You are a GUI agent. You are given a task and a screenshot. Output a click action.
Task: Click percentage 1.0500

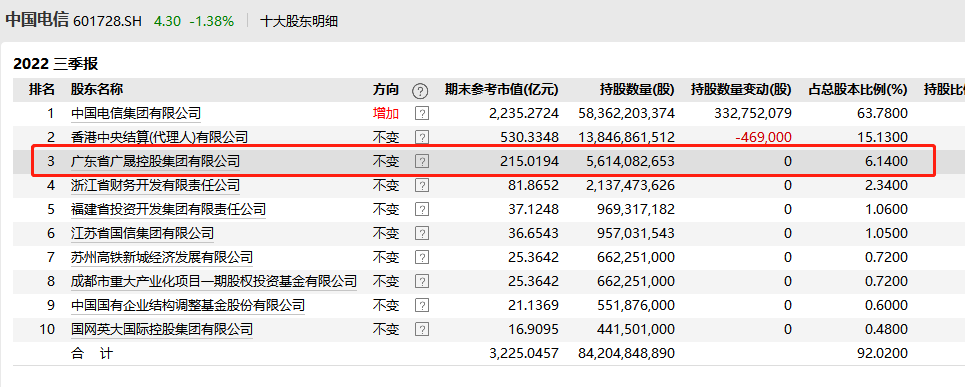(x=886, y=233)
